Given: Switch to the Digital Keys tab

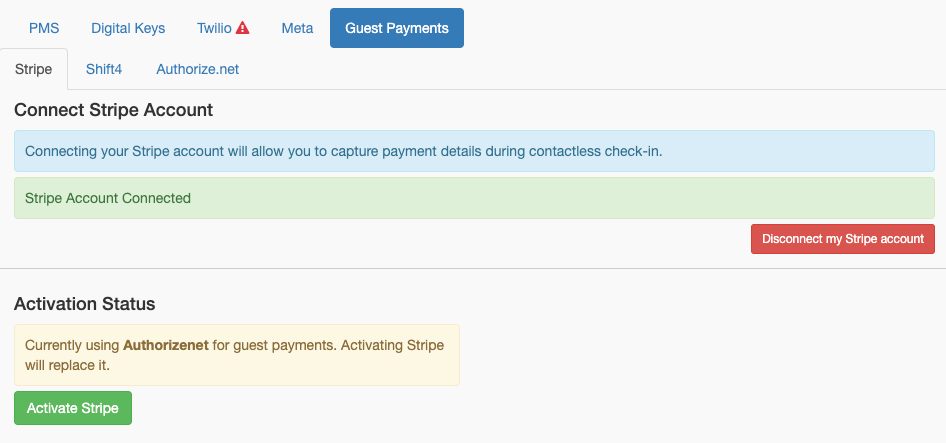Looking at the screenshot, I should pyautogui.click(x=128, y=28).
